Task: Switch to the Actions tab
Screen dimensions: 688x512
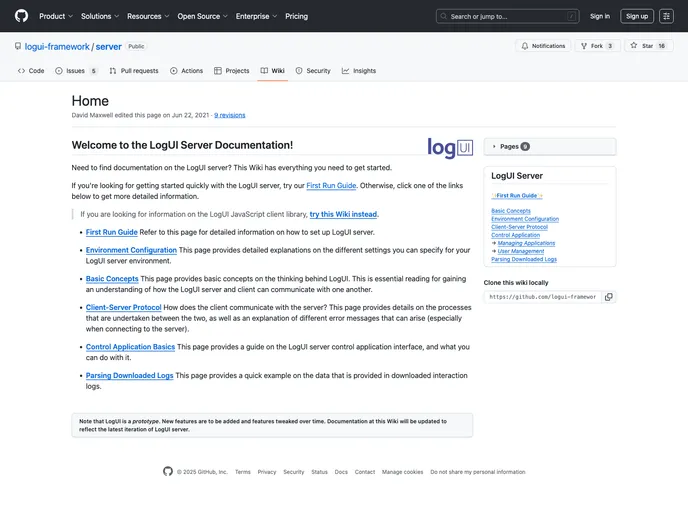Action: coord(186,71)
